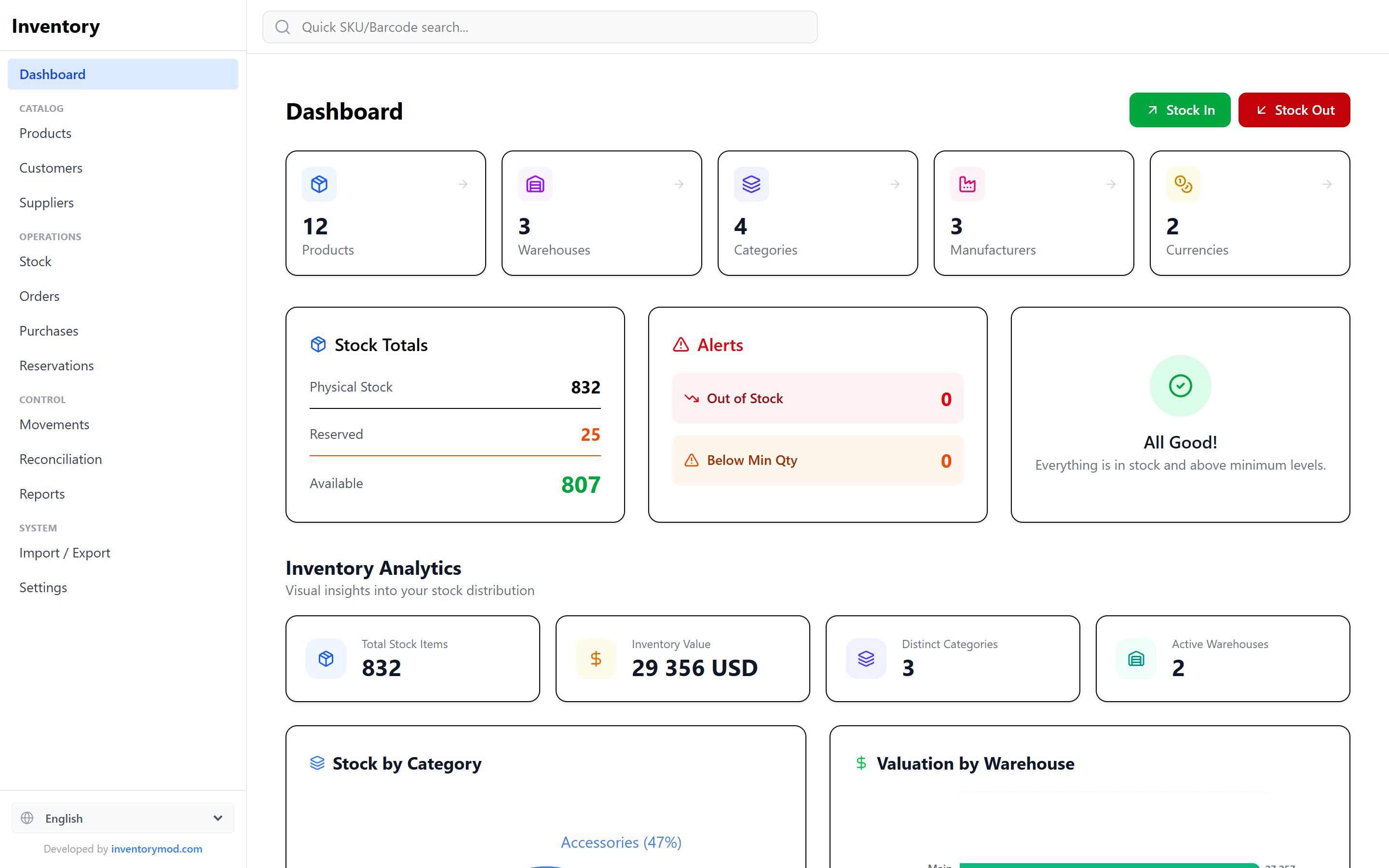Click the Inventory Value dollar icon

tap(596, 658)
